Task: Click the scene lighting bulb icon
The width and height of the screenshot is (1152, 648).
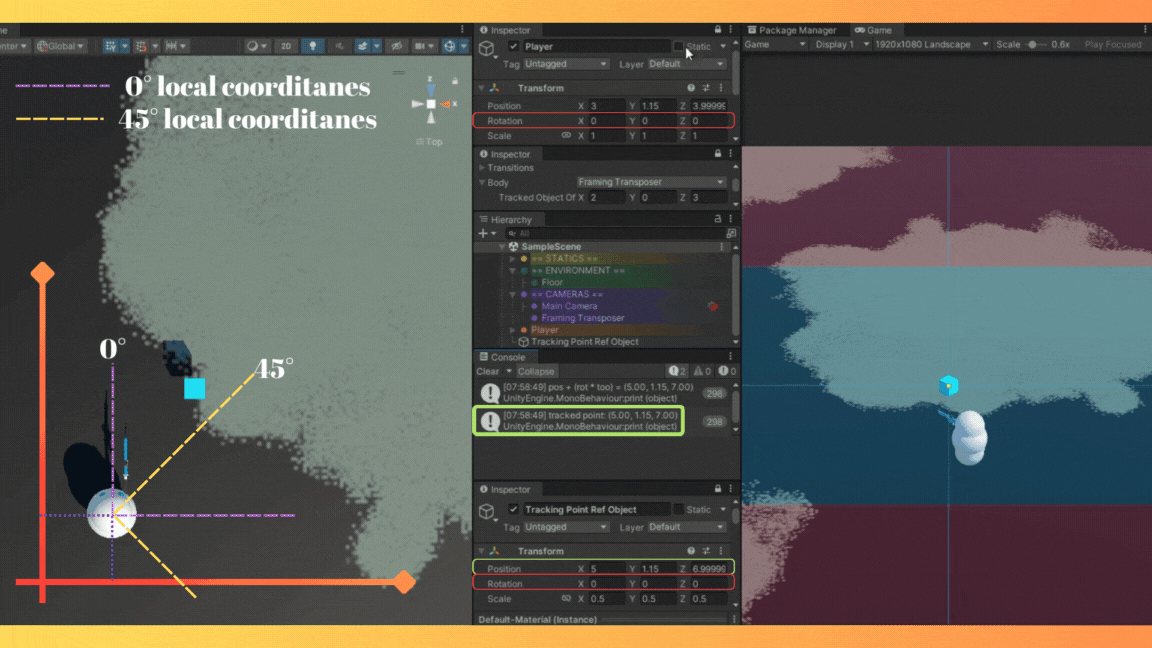Action: click(x=313, y=45)
